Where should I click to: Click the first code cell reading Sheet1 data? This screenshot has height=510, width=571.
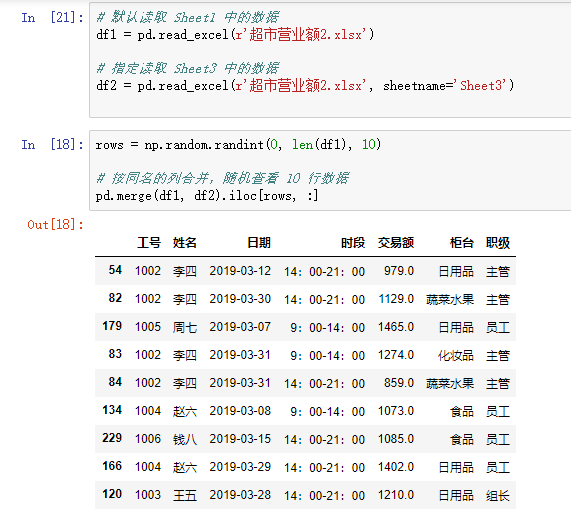click(x=330, y=60)
